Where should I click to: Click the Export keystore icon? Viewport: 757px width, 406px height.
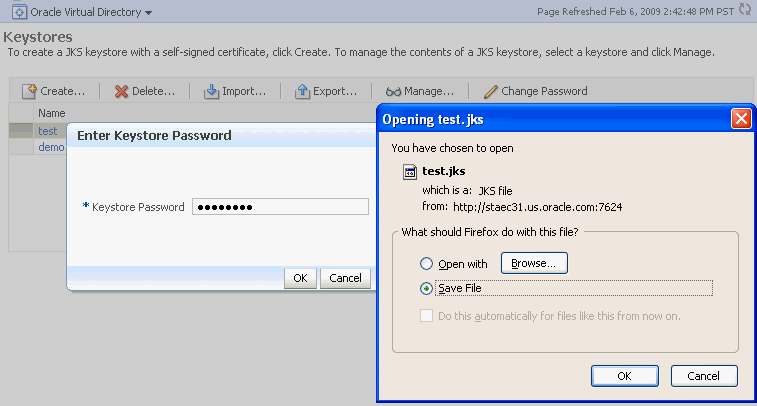302,91
